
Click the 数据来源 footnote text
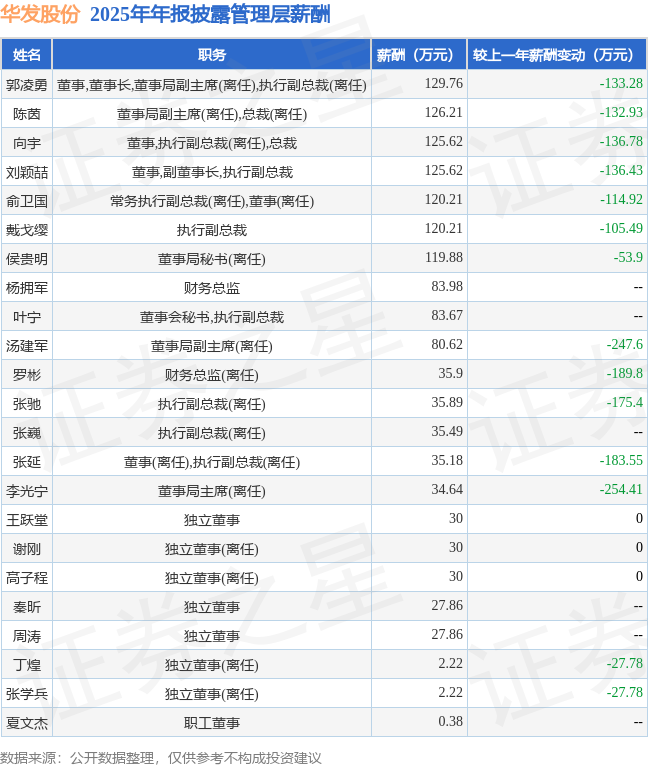pos(161,758)
